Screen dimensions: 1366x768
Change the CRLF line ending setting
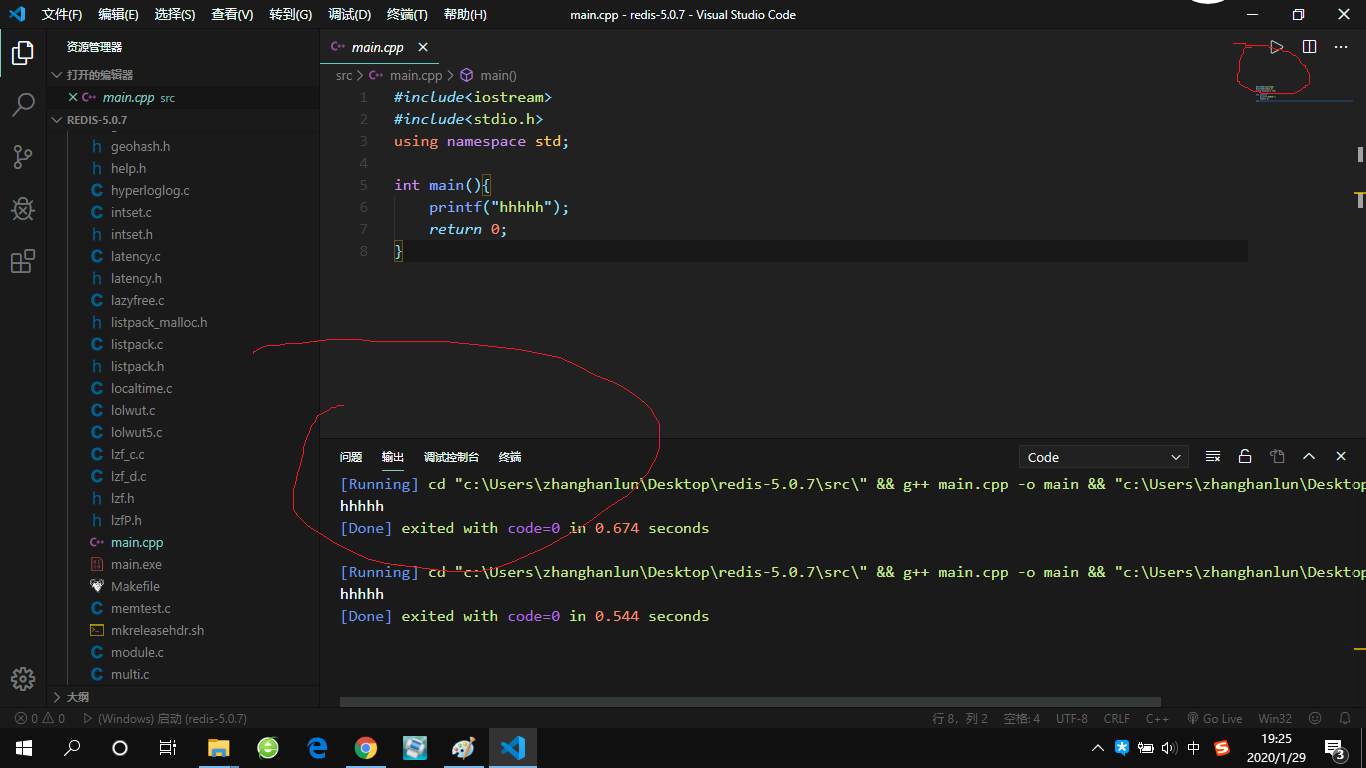click(1117, 718)
